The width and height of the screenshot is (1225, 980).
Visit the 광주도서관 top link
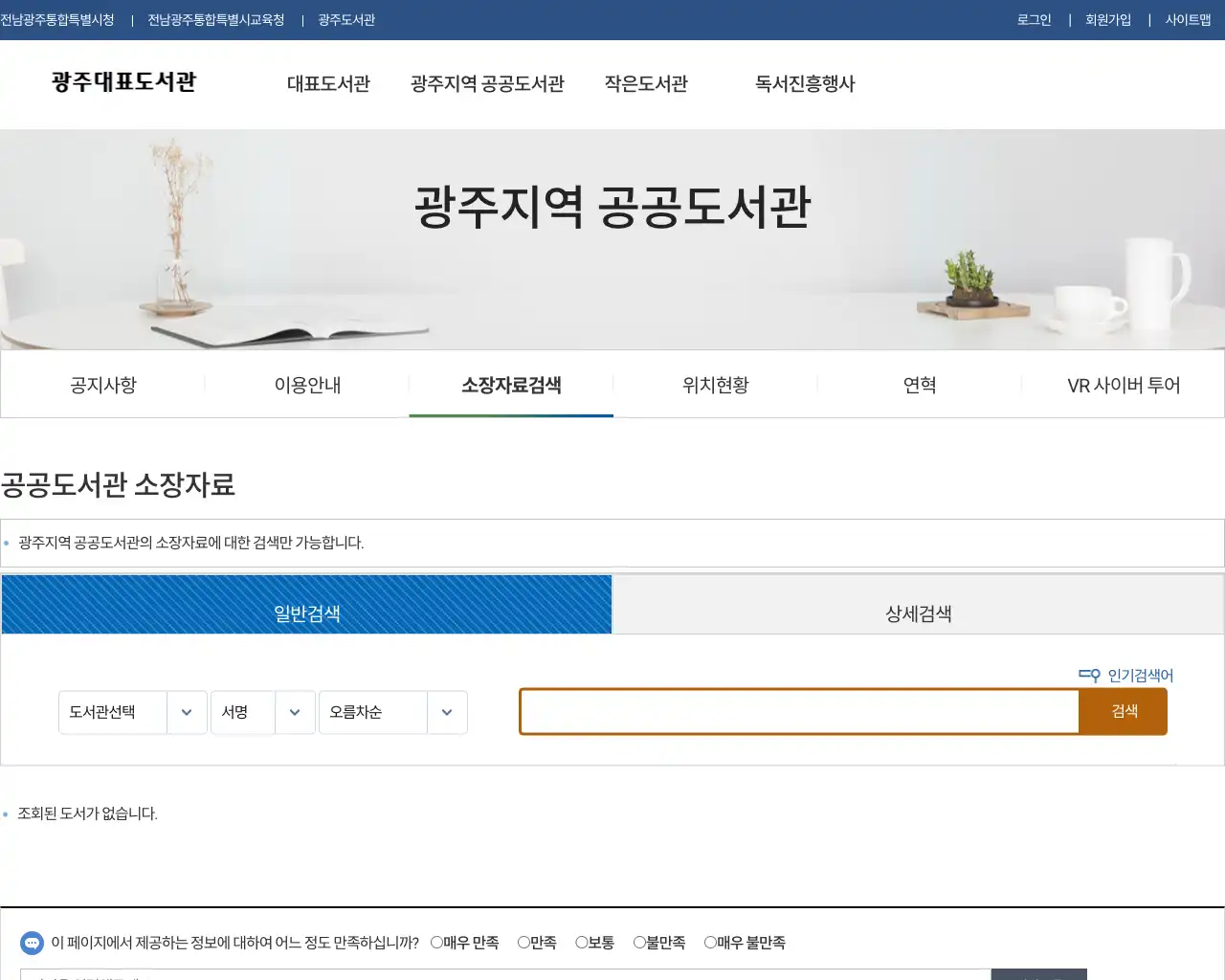click(346, 20)
